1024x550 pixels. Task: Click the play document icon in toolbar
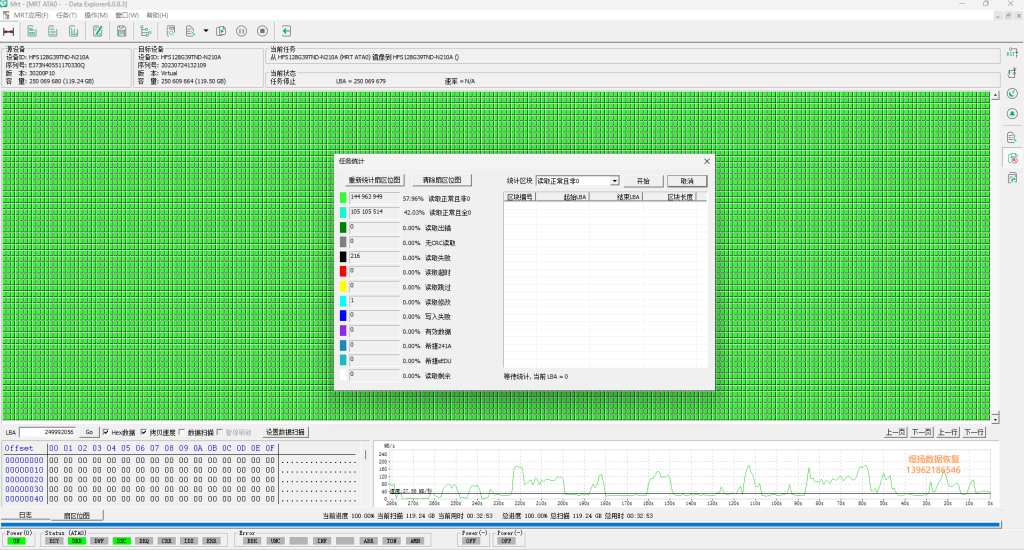pyautogui.click(x=221, y=31)
